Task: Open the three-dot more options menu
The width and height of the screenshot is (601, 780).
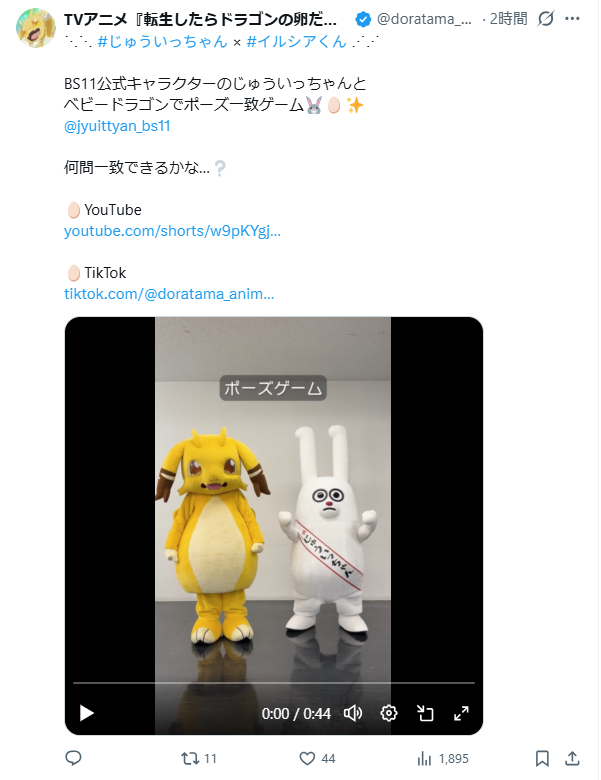Action: coord(572,19)
